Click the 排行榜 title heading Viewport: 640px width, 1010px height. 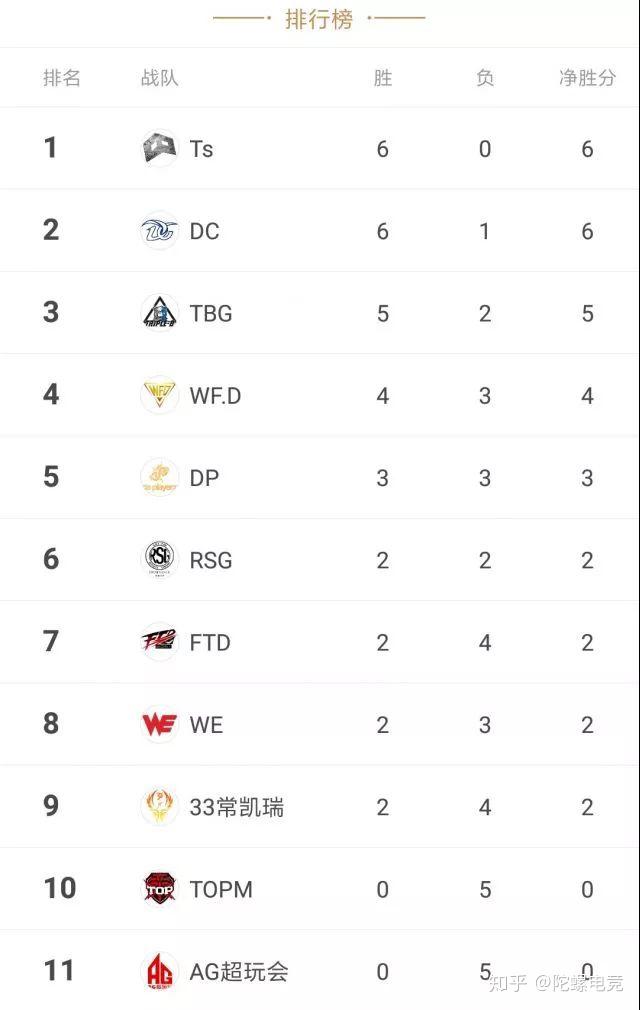[x=319, y=19]
